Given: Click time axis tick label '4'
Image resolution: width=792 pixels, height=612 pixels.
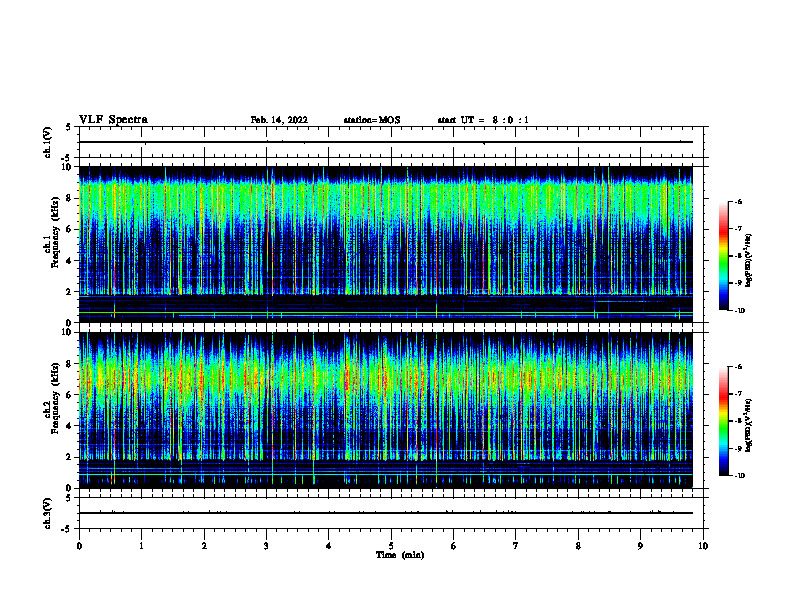Looking at the screenshot, I should coord(329,546).
